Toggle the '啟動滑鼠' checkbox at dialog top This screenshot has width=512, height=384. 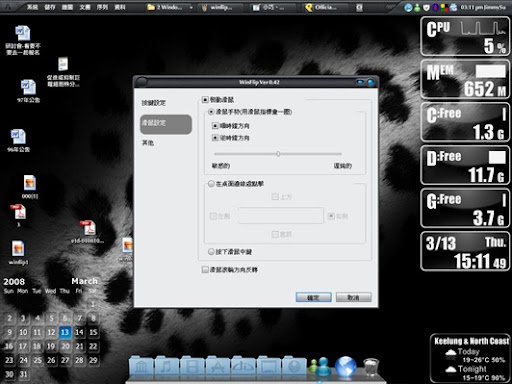(x=205, y=100)
